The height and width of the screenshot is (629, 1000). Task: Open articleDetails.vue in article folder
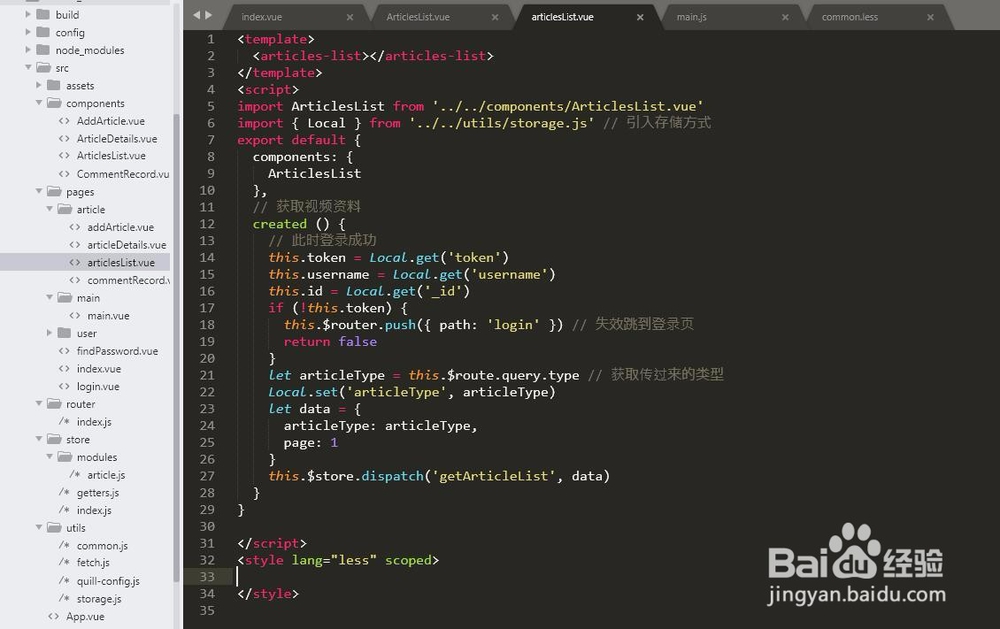[x=126, y=244]
